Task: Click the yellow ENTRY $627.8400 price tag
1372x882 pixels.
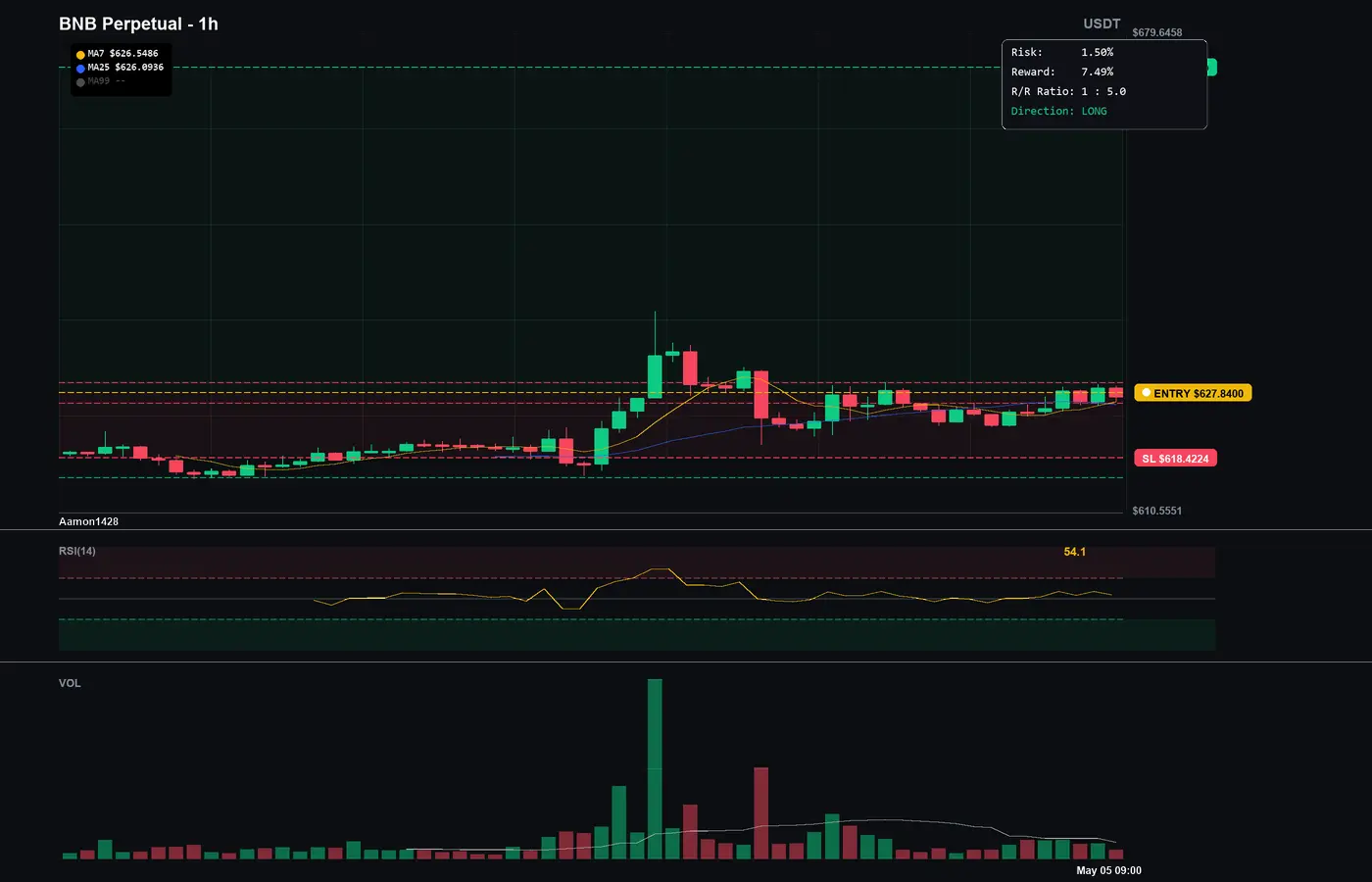Action: click(x=1193, y=393)
